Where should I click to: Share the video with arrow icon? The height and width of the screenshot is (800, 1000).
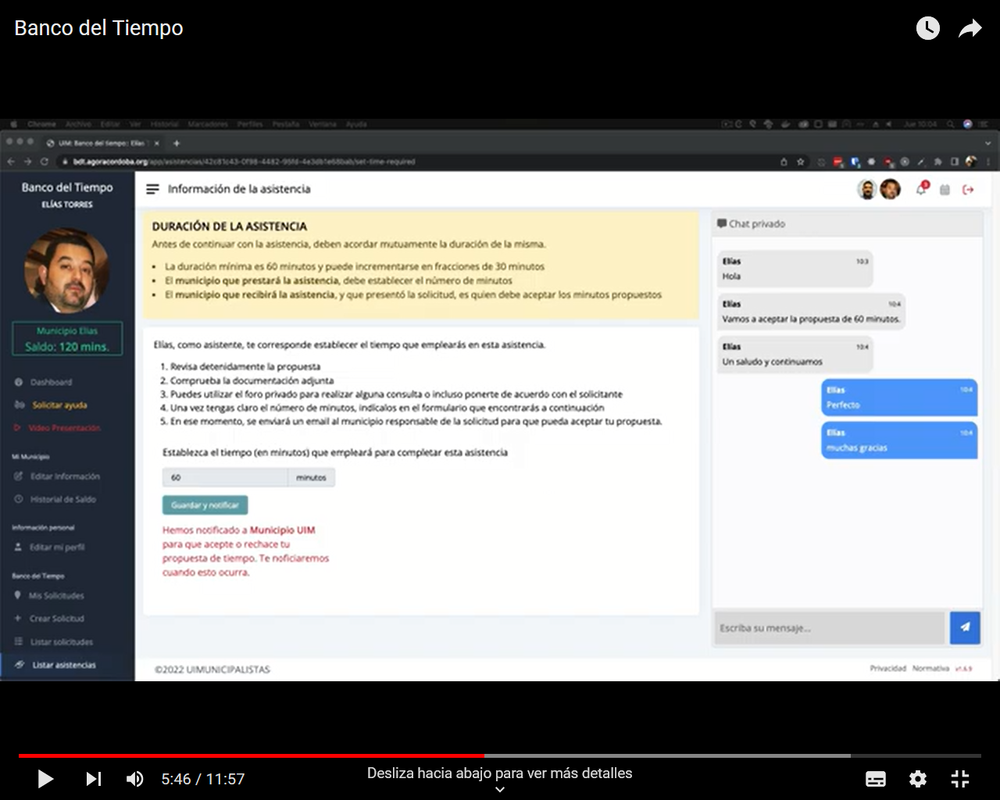[x=970, y=29]
